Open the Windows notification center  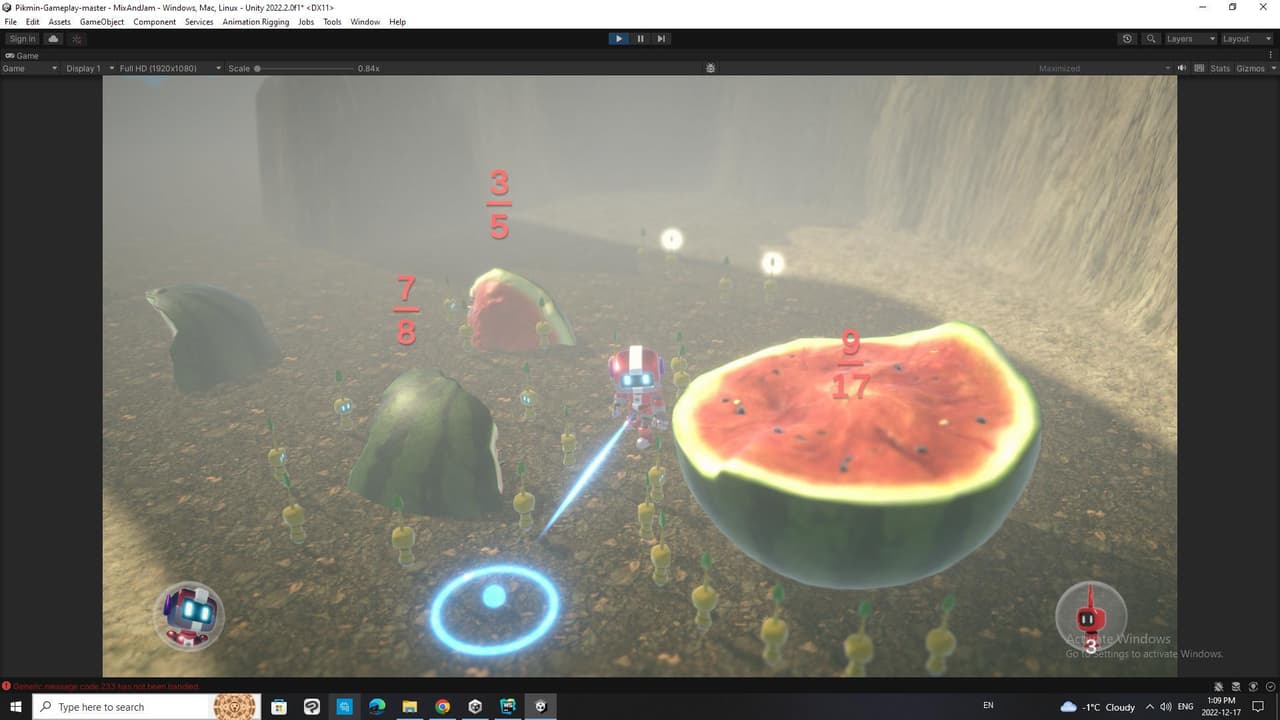click(x=1259, y=707)
